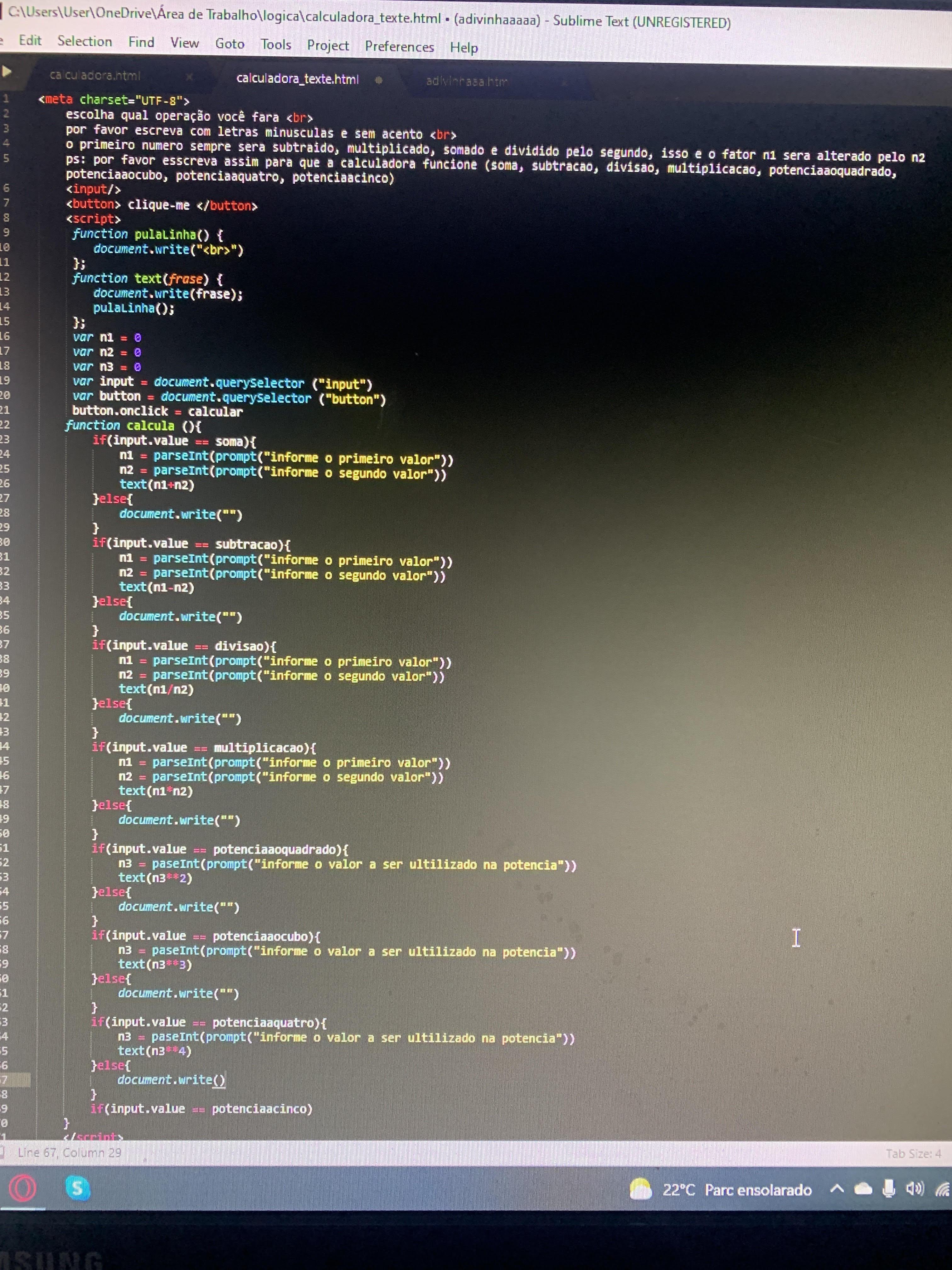Click the Opera browser icon in taskbar

point(22,1188)
